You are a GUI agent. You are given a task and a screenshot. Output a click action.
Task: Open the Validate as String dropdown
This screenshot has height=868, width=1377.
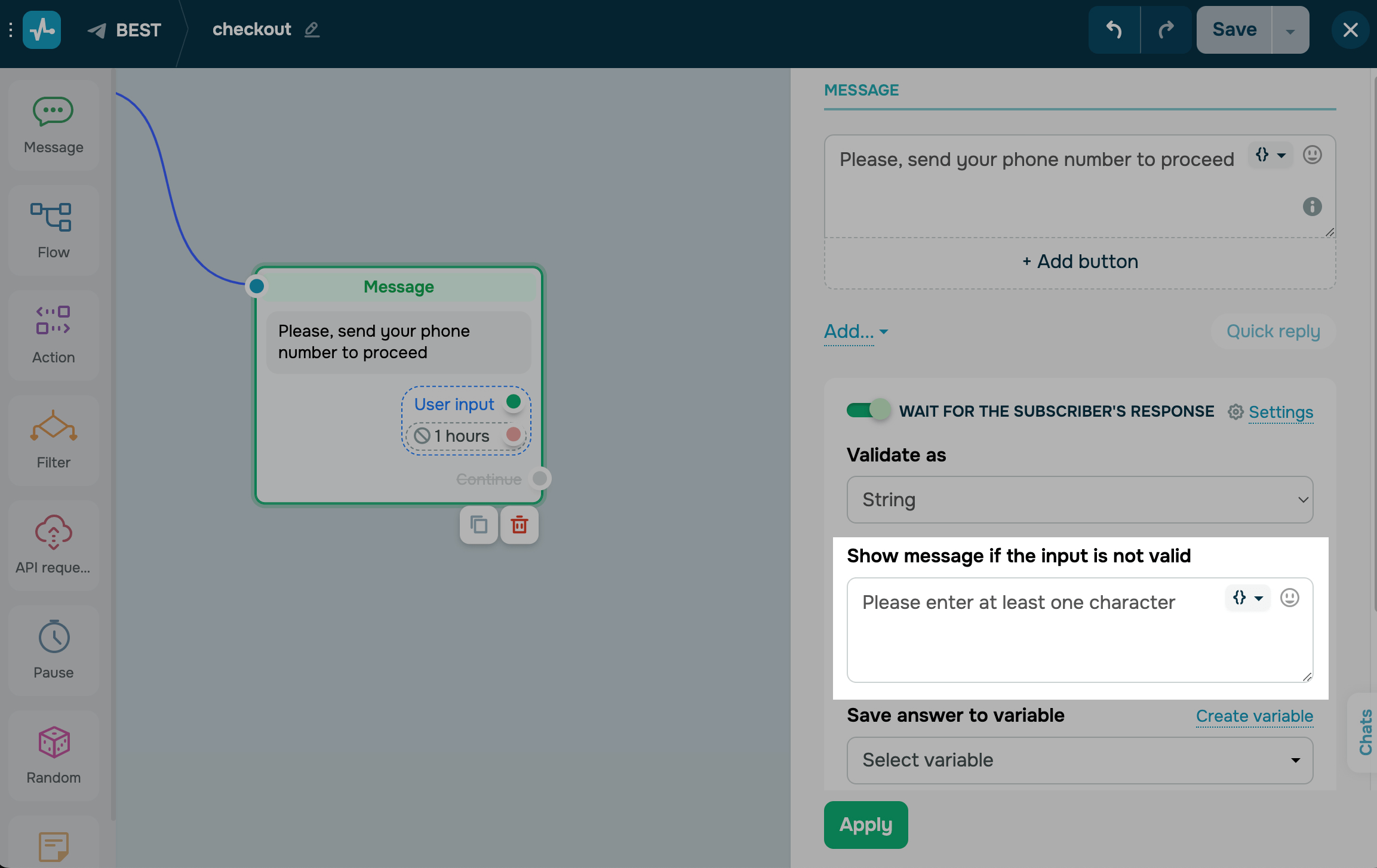pos(1080,500)
